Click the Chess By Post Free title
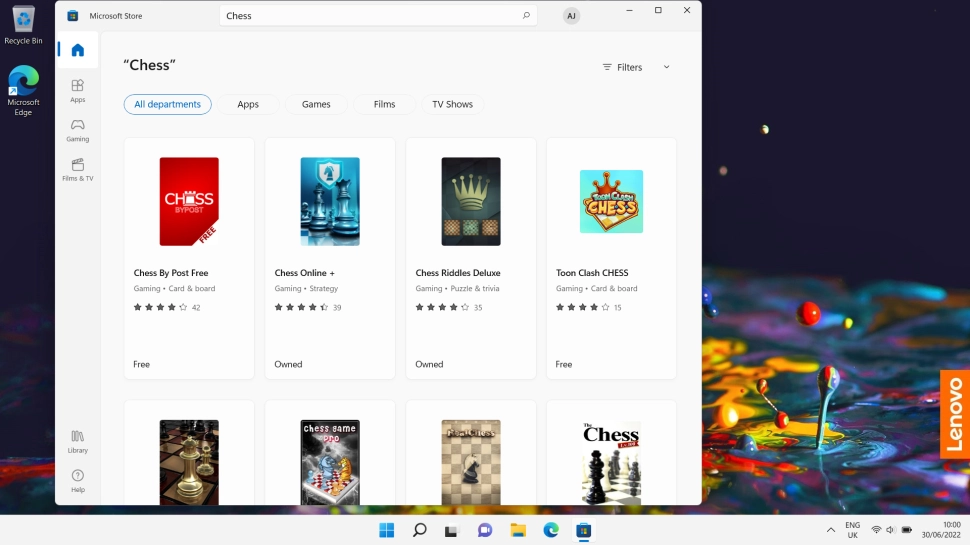Screen dimensions: 970x545 (x=171, y=273)
